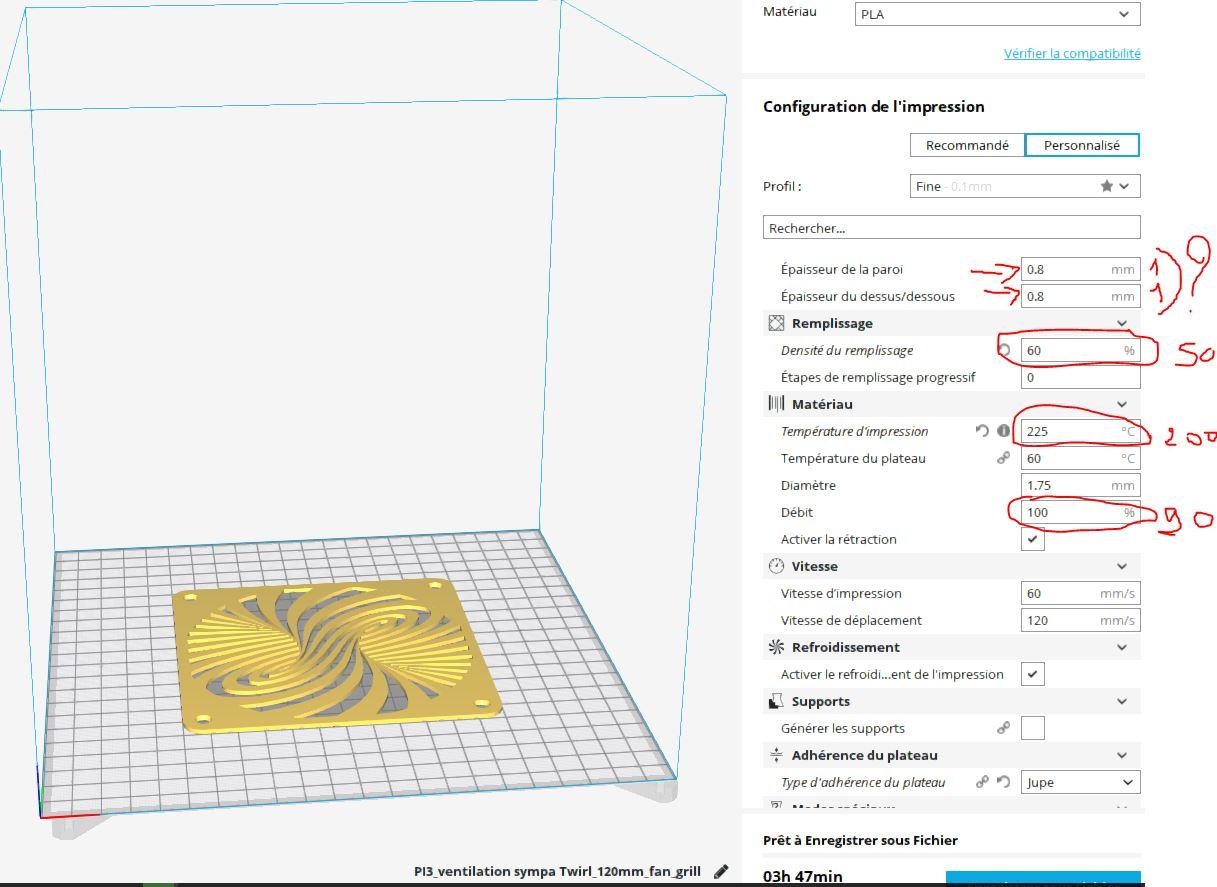
Task: Click the Configuration de l'impression heading
Action: (x=873, y=106)
